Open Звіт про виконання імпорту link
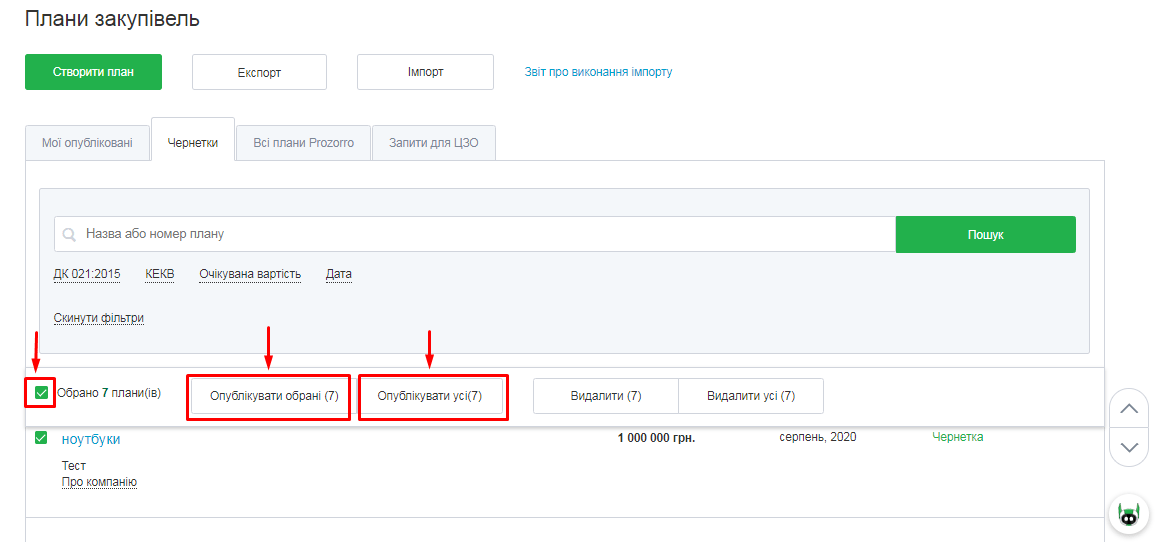The width and height of the screenshot is (1160, 542). 598,72
